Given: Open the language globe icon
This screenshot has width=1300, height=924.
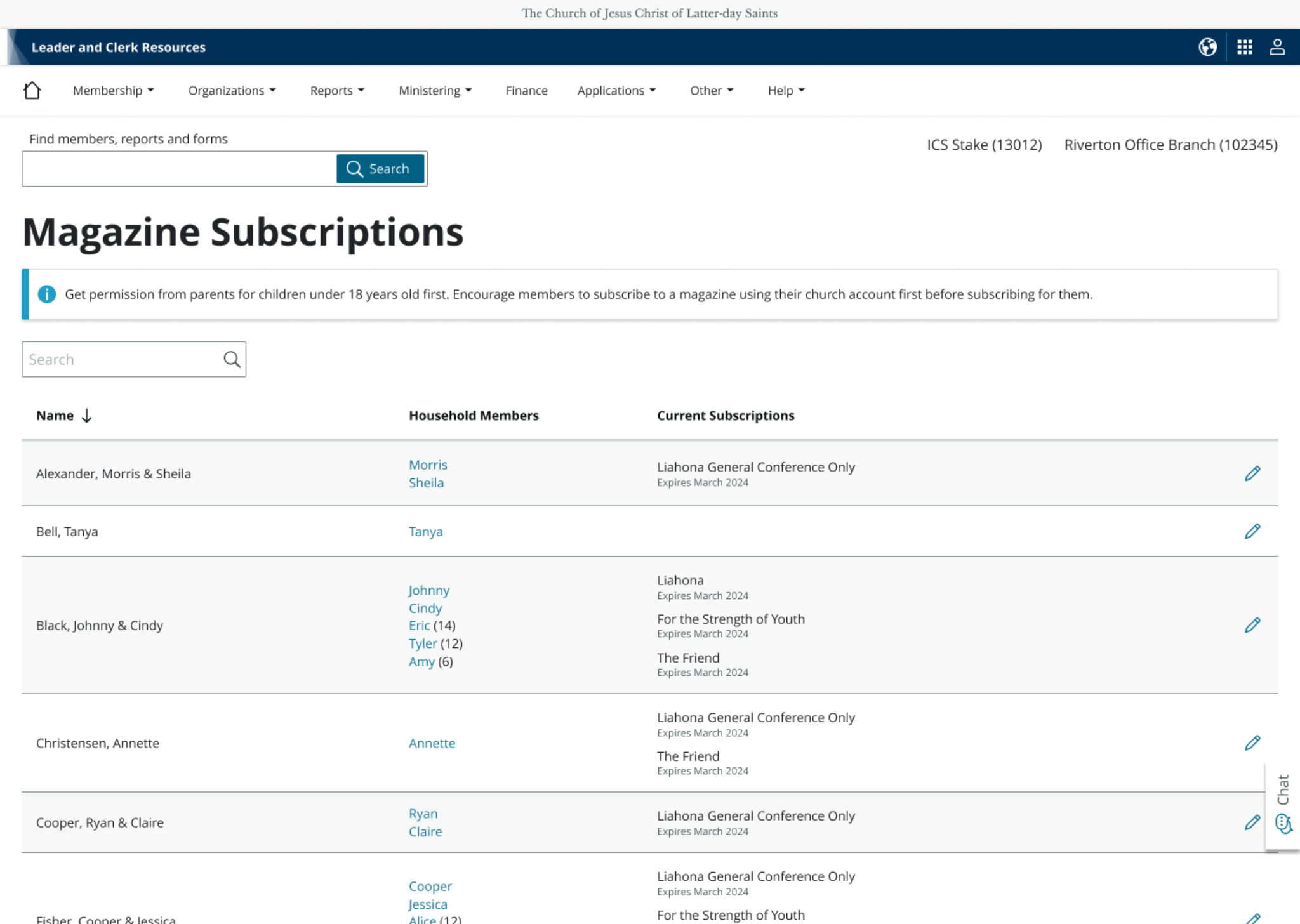Looking at the screenshot, I should [1207, 47].
